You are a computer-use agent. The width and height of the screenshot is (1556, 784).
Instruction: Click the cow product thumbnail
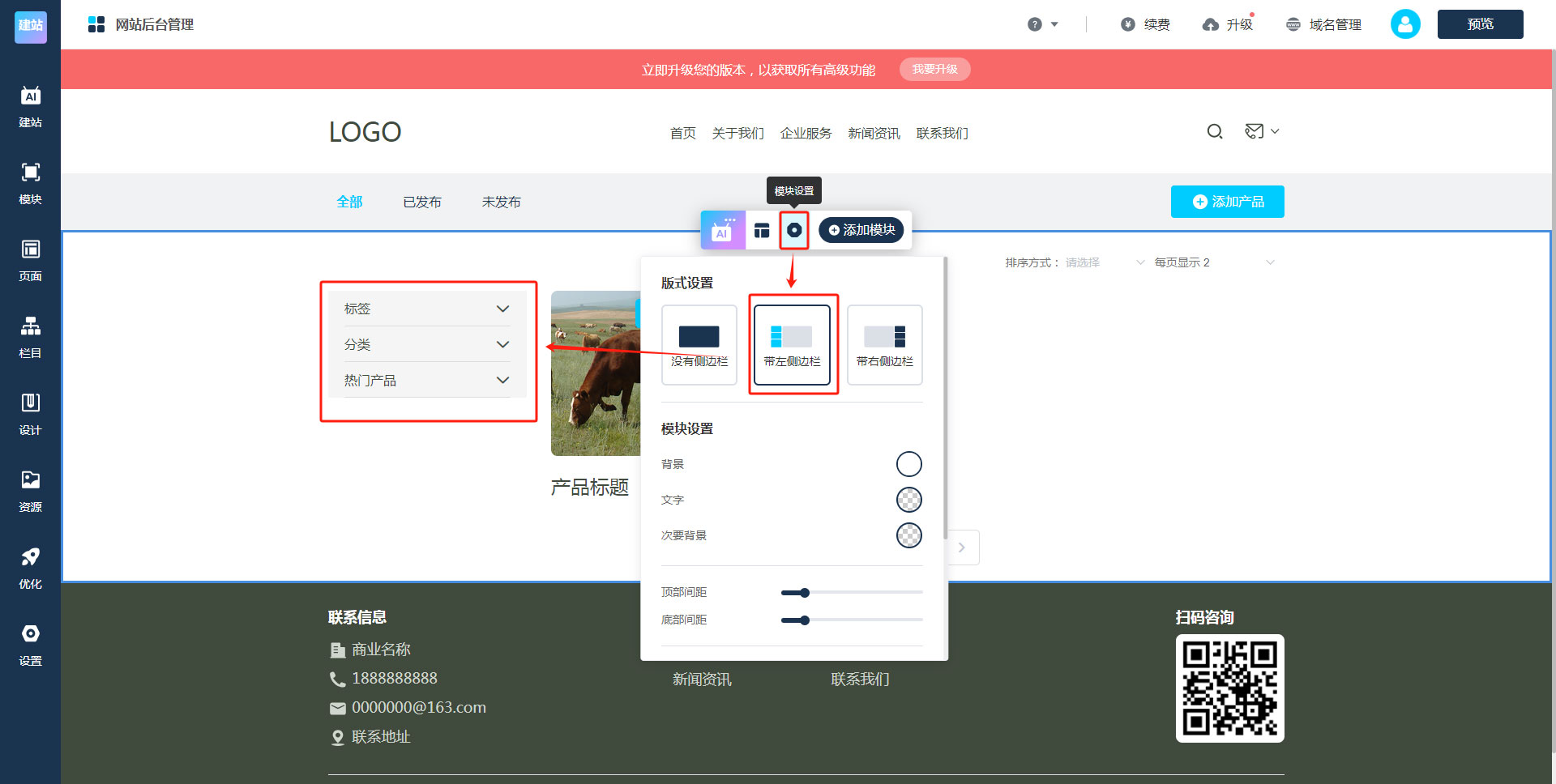pyautogui.click(x=596, y=373)
